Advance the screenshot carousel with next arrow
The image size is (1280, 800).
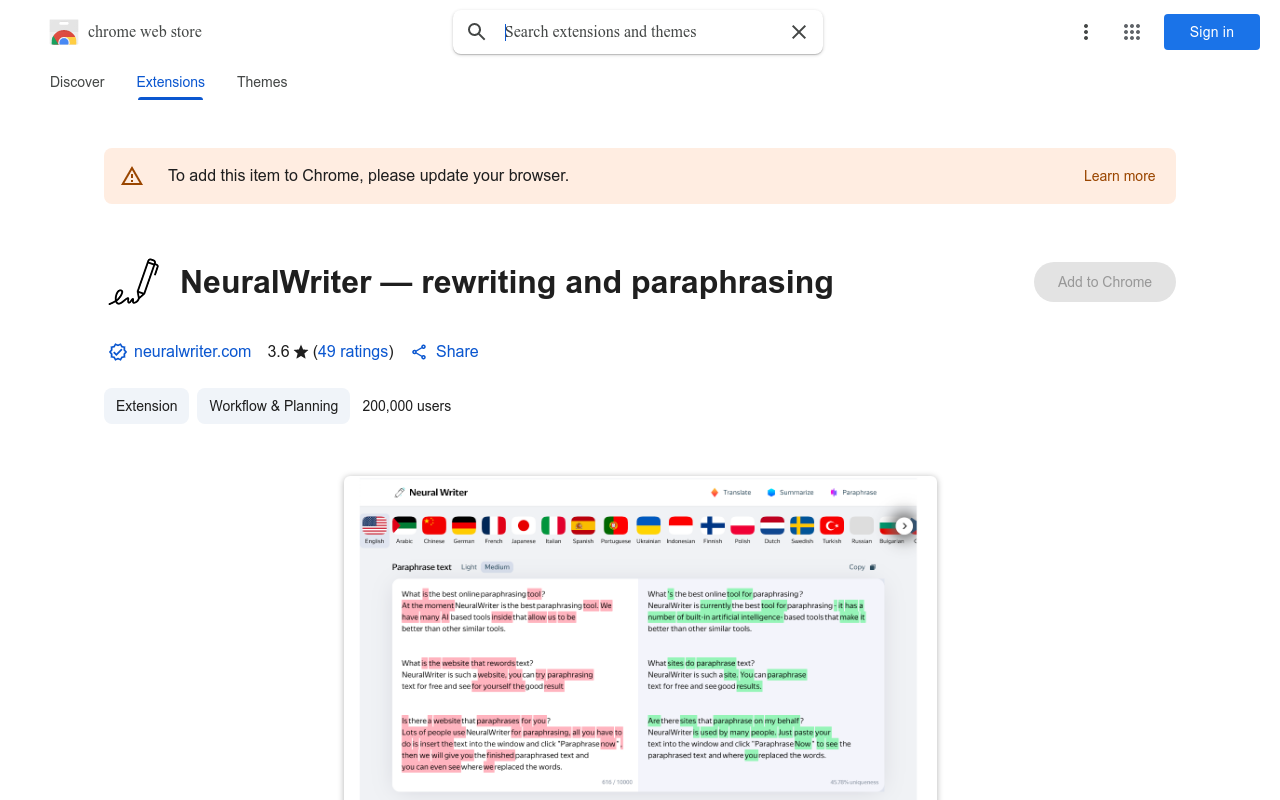pos(904,526)
